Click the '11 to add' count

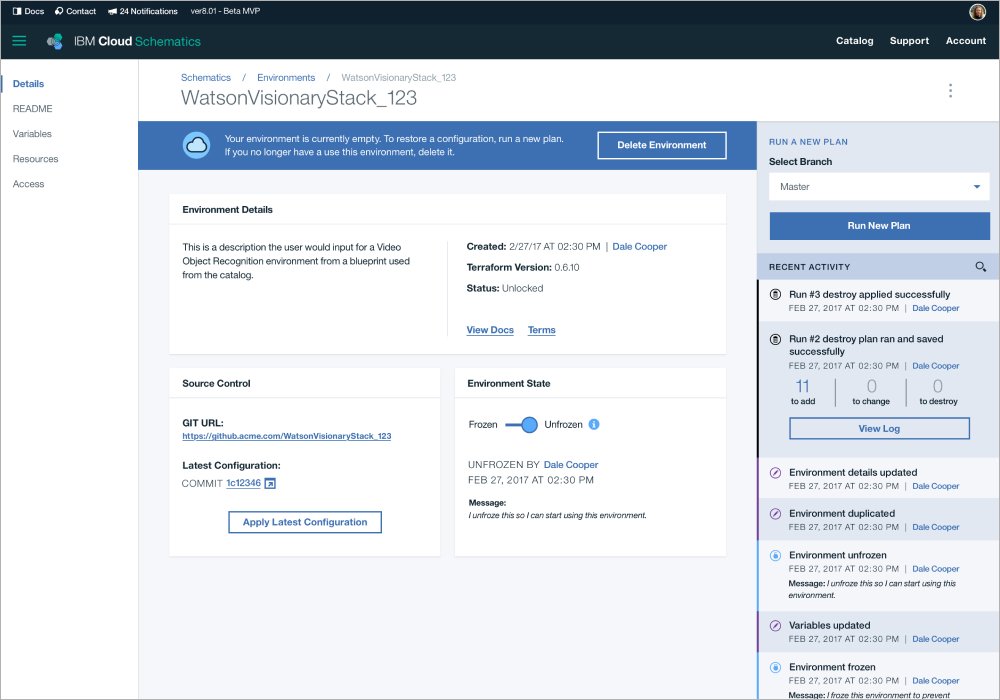(802, 391)
